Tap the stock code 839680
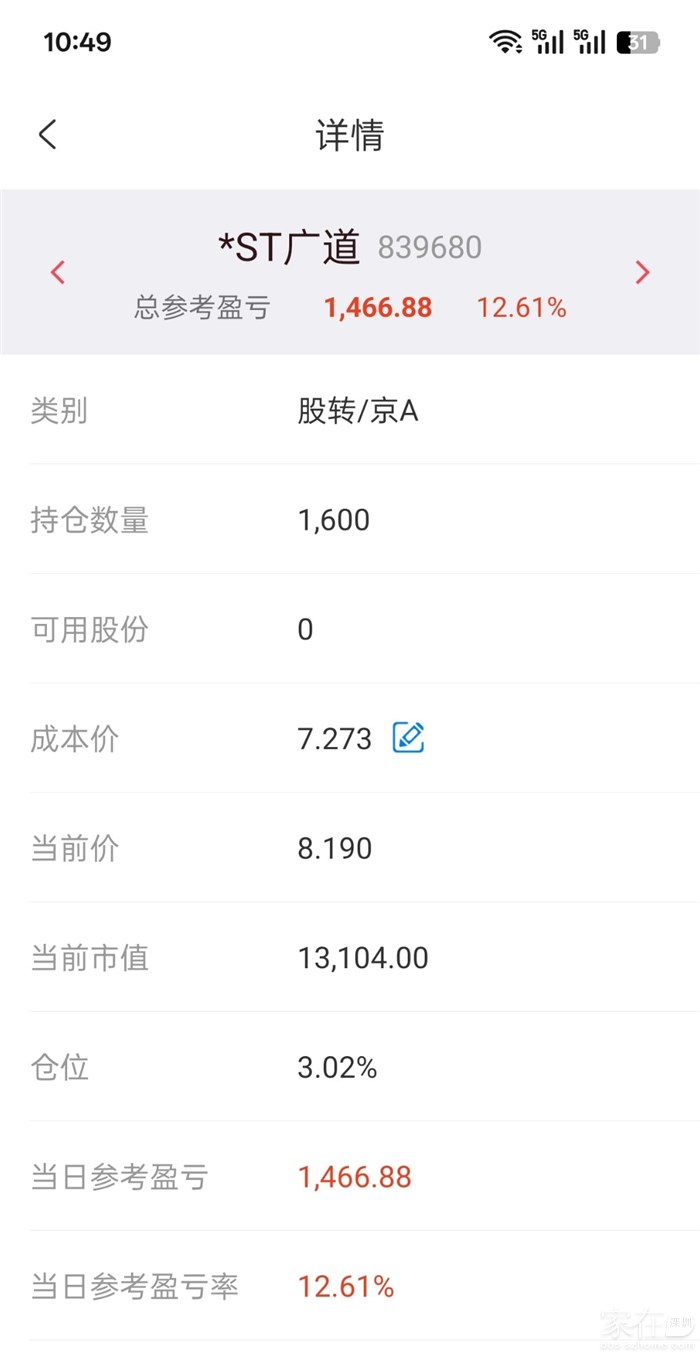The height and width of the screenshot is (1353, 700). point(430,248)
